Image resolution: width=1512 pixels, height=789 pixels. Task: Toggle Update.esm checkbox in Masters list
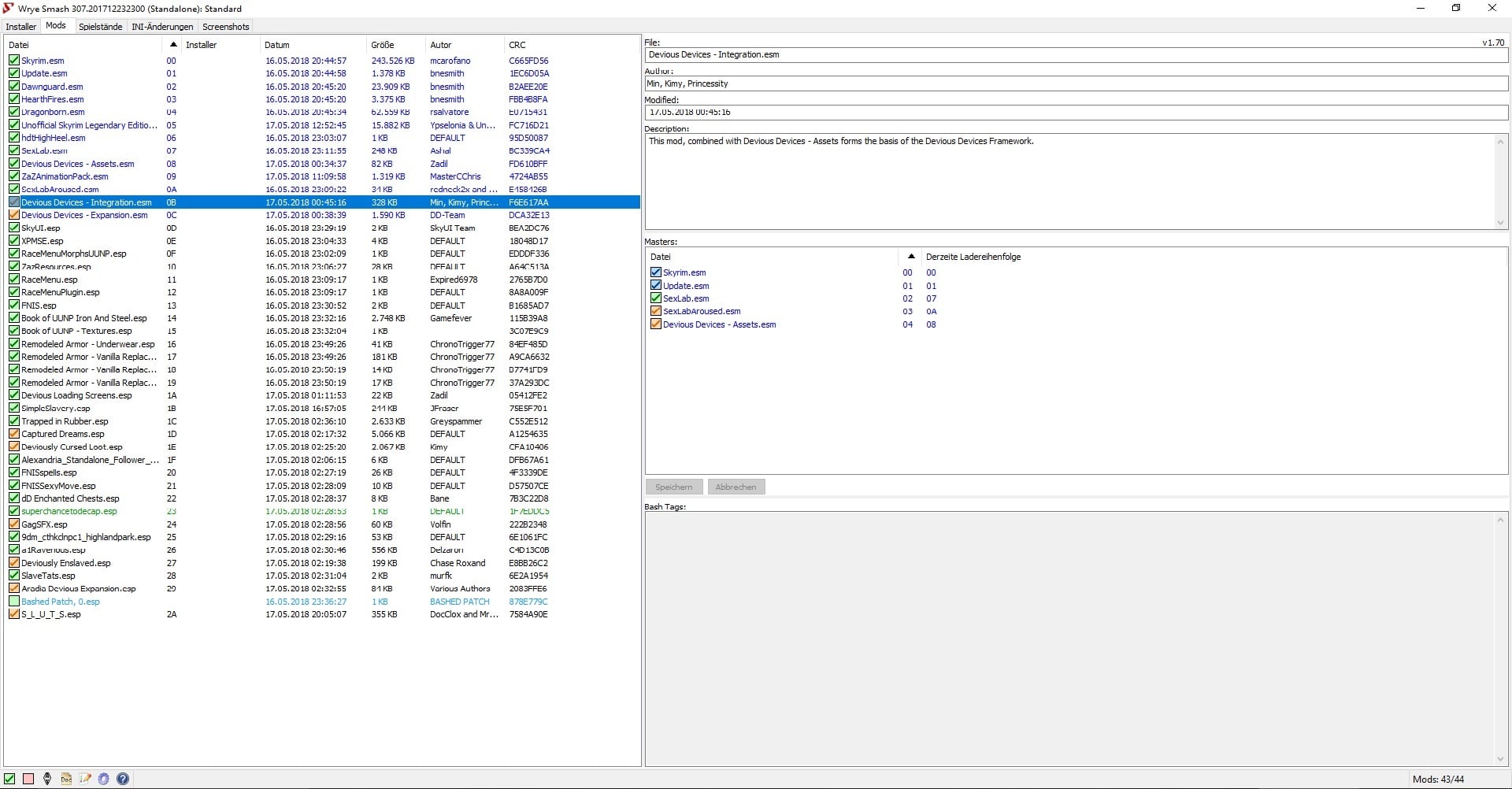[x=656, y=286]
